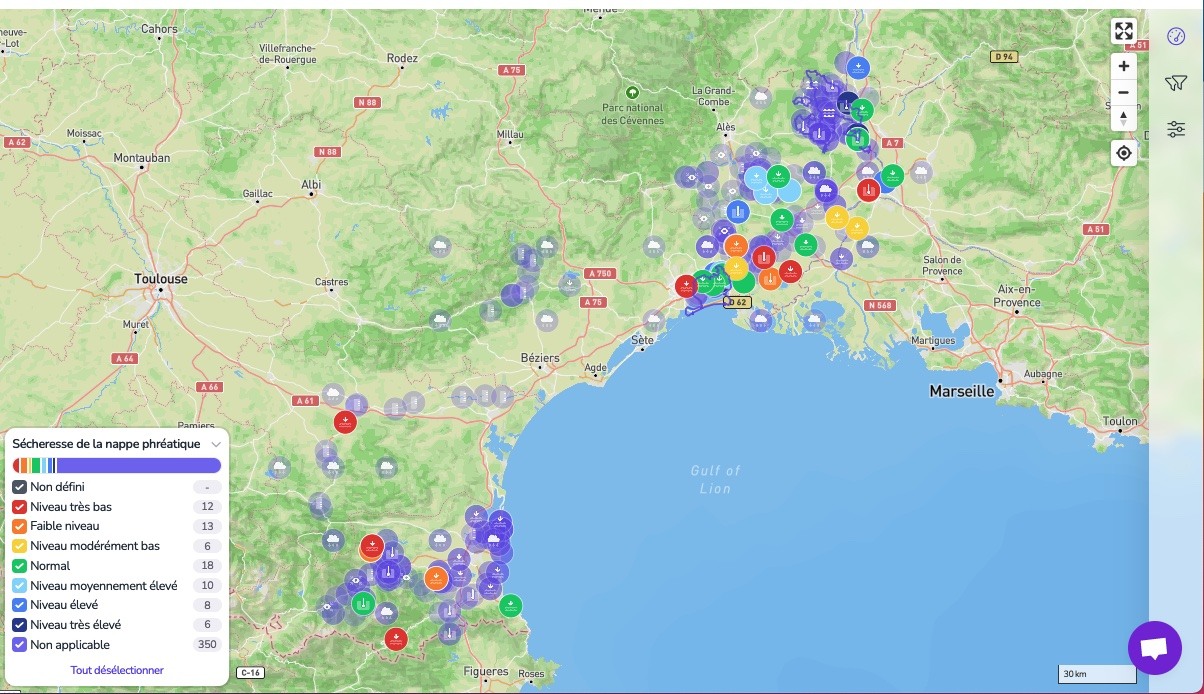Select the green marker north of Figueres
Image resolution: width=1204 pixels, height=694 pixels.
click(x=510, y=606)
